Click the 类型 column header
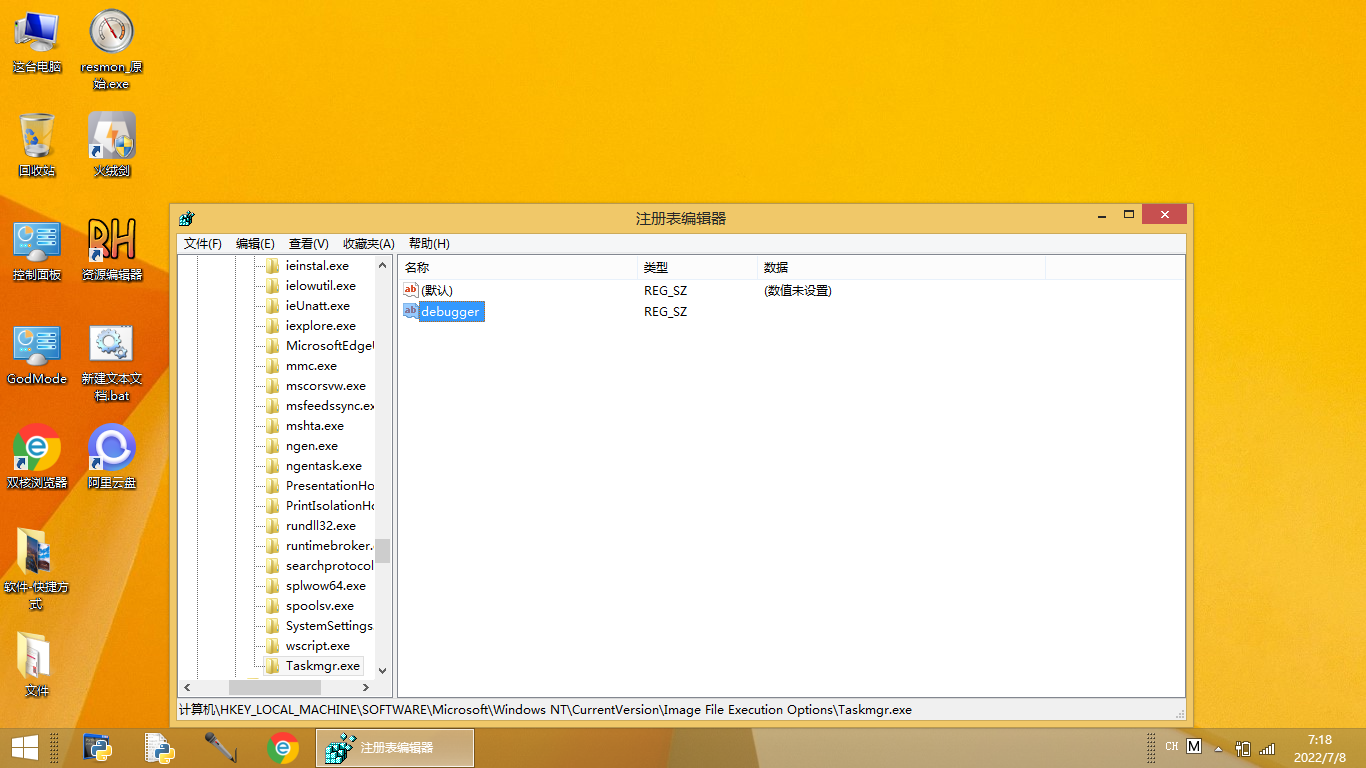This screenshot has width=1366, height=768. pos(697,268)
